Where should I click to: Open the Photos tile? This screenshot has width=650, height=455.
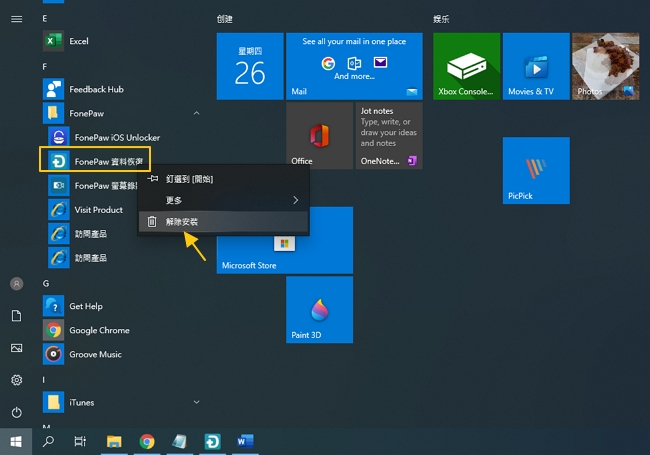(x=606, y=66)
